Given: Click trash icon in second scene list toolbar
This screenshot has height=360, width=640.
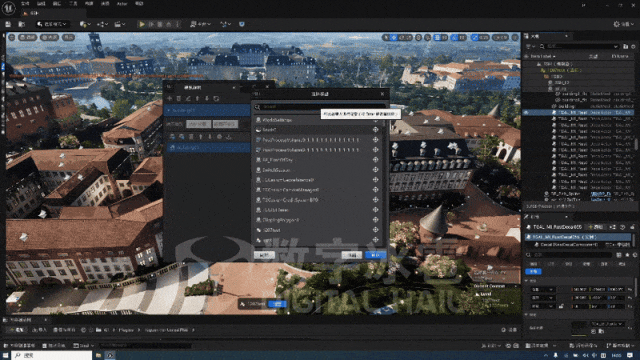Looking at the screenshot, I should point(191,136).
